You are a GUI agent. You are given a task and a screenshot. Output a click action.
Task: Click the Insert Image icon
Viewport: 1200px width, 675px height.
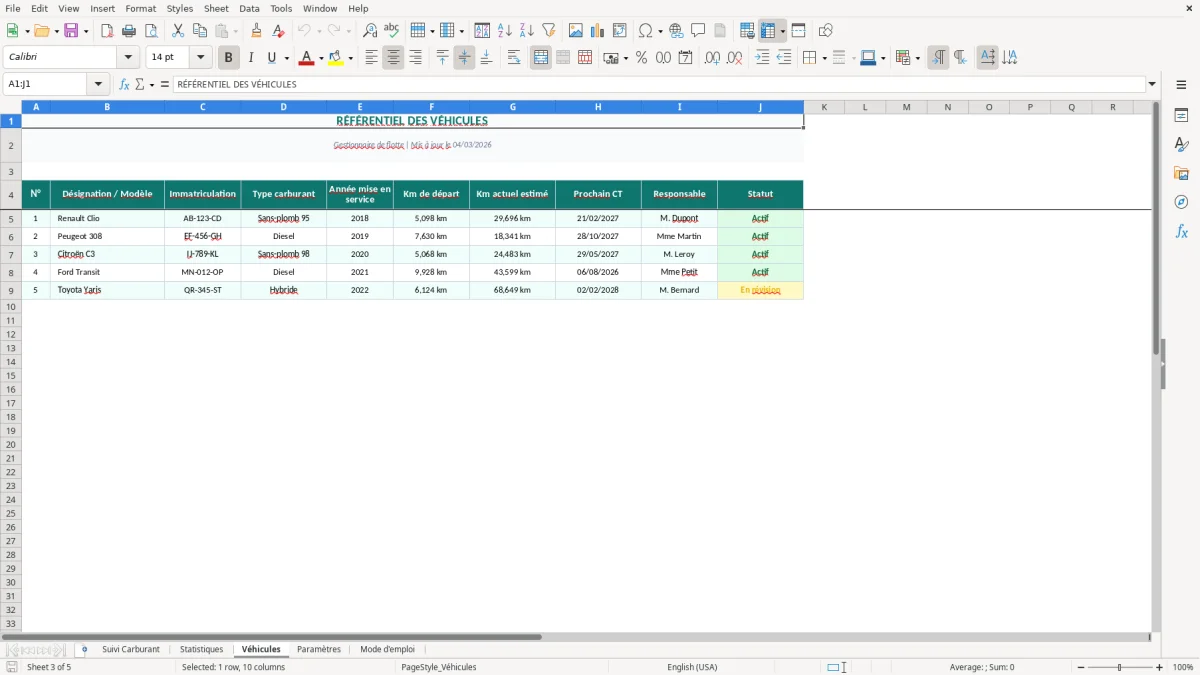point(576,30)
